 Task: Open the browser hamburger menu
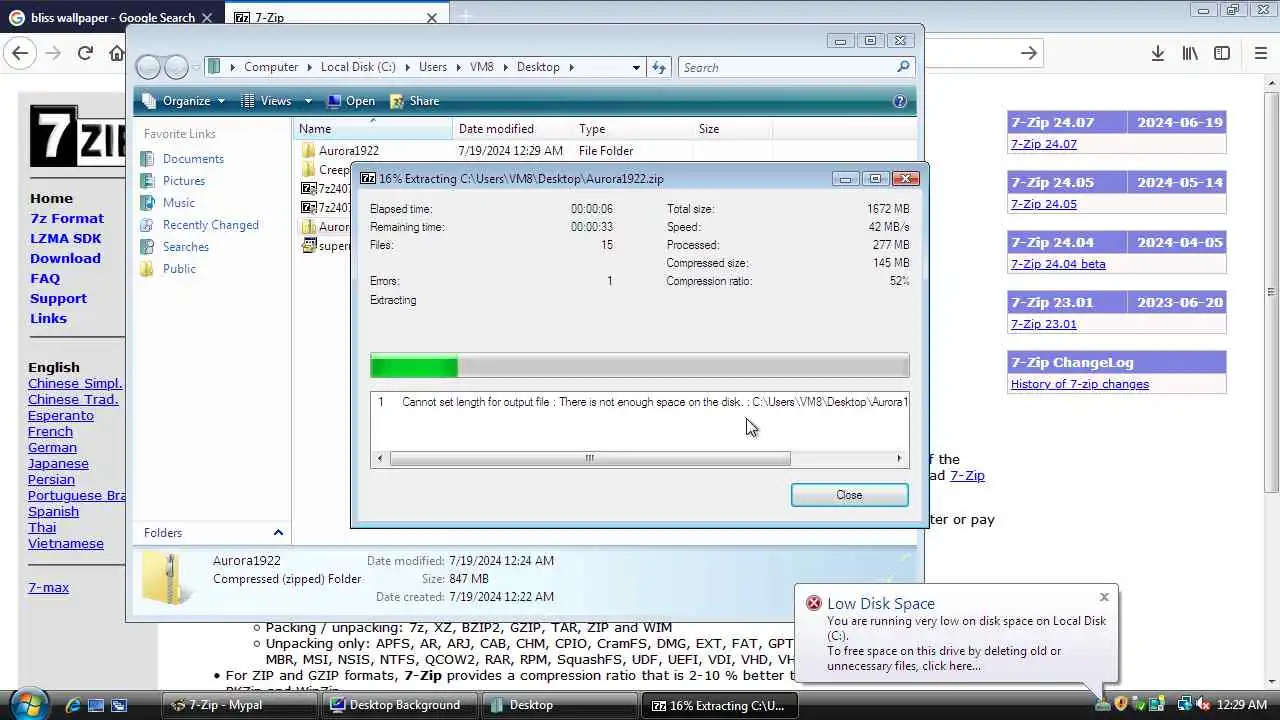(1260, 53)
